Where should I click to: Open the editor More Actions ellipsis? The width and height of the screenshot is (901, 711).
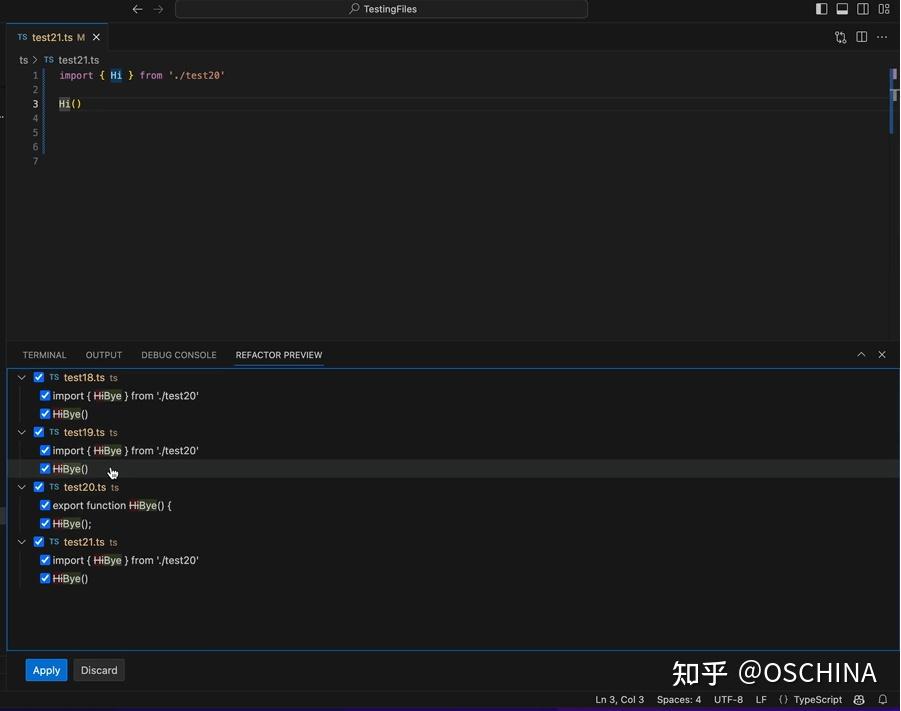[x=882, y=37]
